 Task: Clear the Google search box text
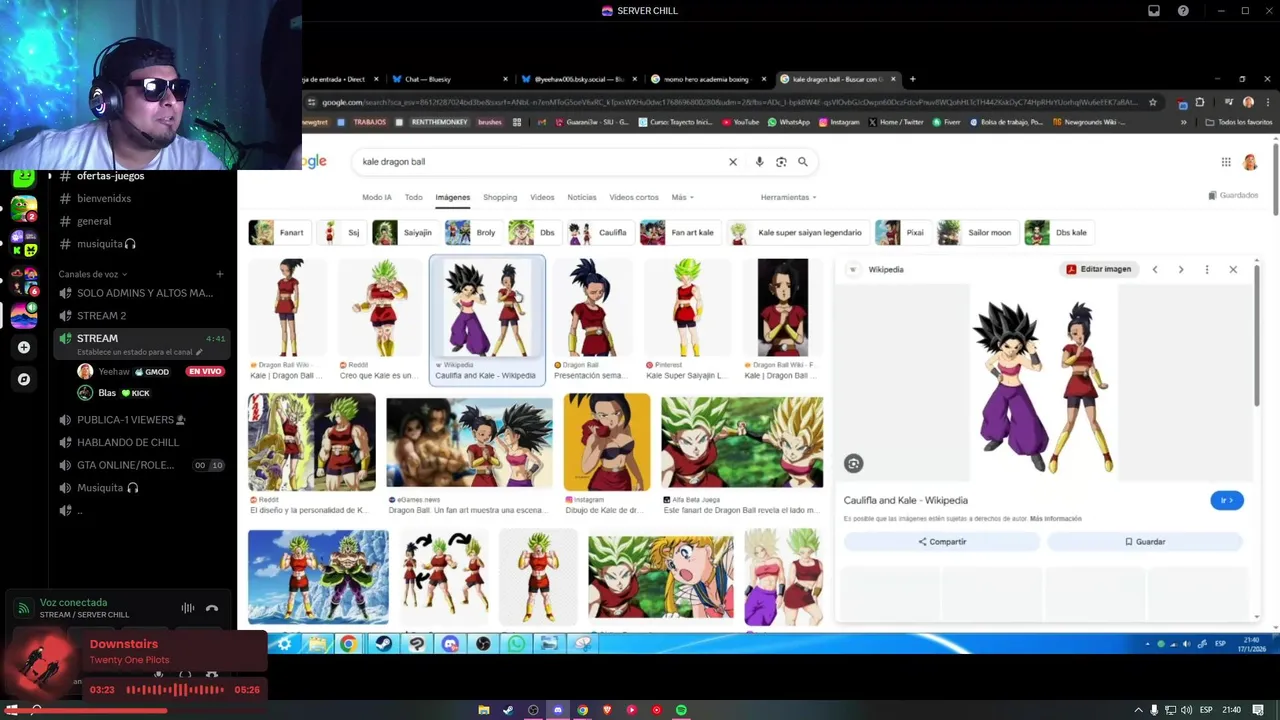point(733,162)
